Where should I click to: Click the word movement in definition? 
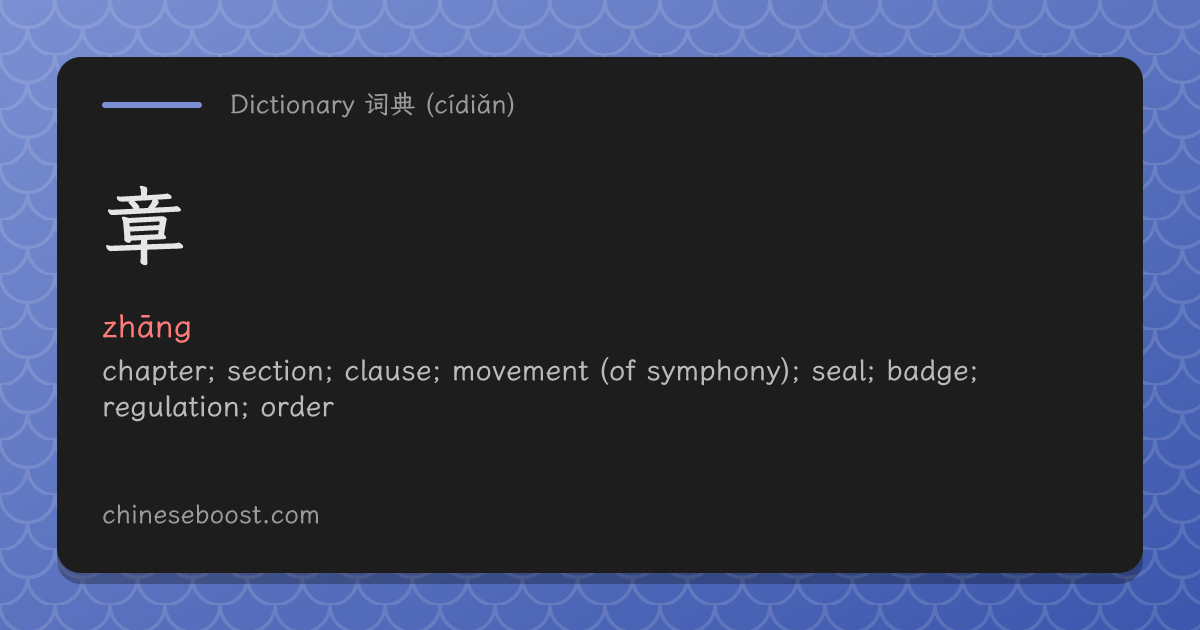(520, 372)
